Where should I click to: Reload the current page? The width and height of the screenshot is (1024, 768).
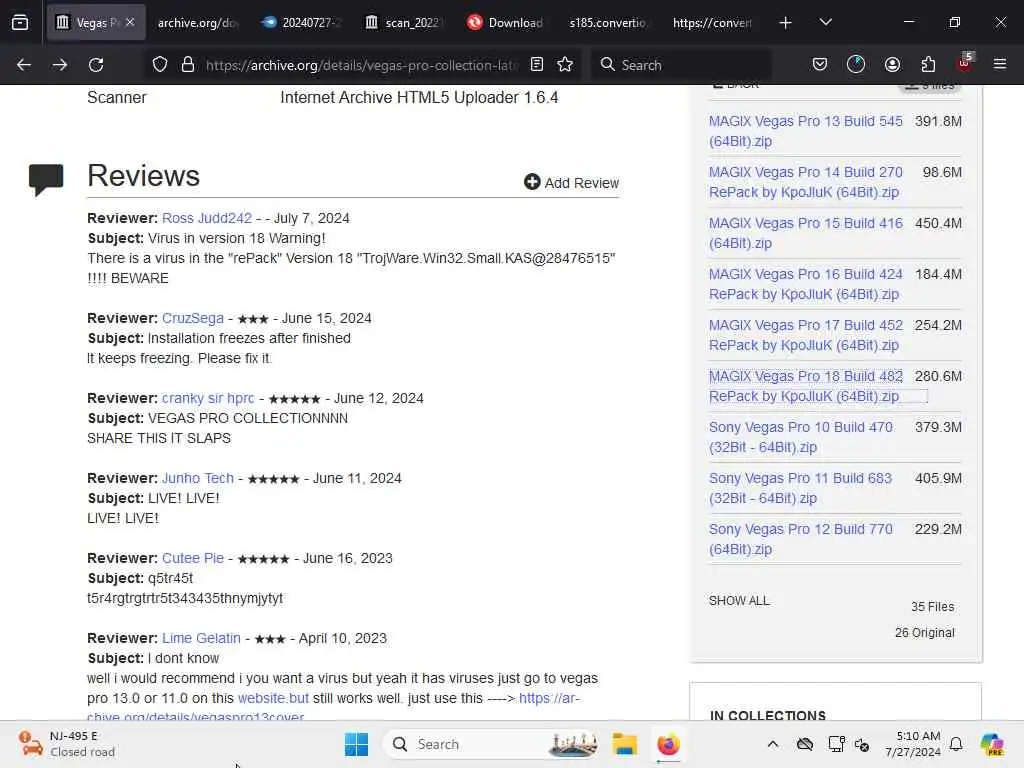96,65
